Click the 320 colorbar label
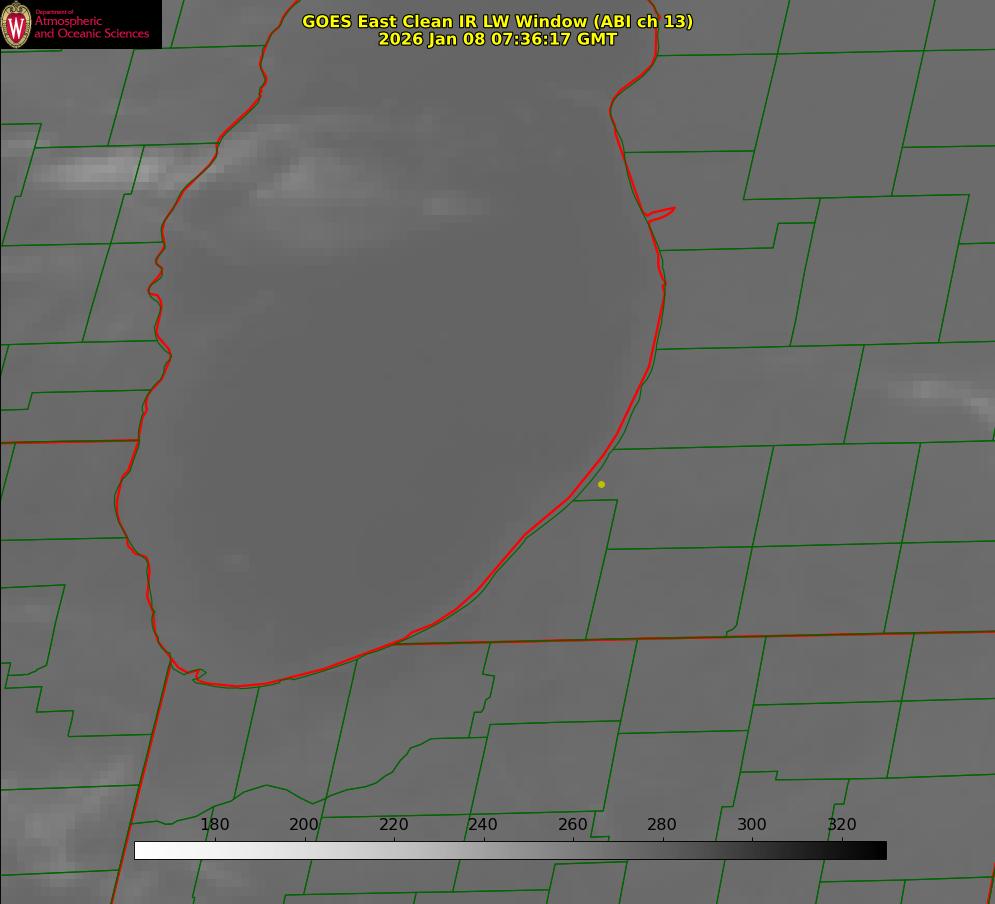Image resolution: width=995 pixels, height=904 pixels. (841, 825)
